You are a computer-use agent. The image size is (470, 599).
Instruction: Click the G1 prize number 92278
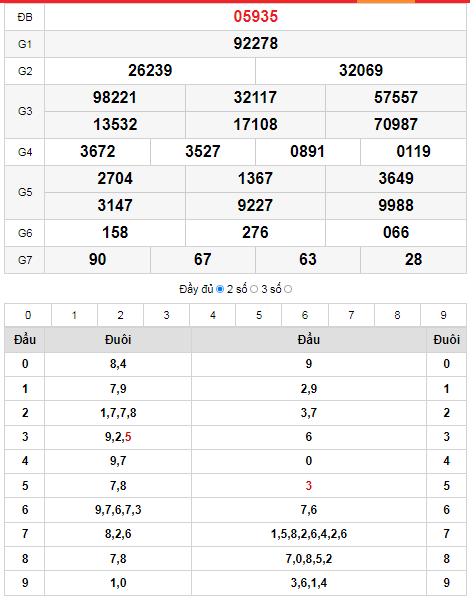[x=256, y=44]
